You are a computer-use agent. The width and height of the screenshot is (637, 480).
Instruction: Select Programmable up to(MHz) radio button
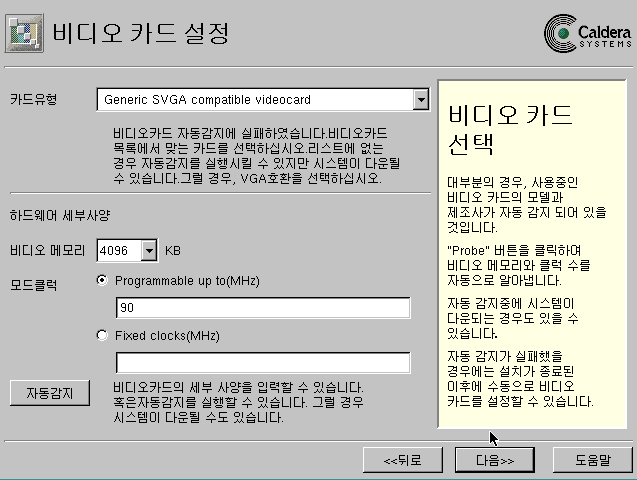coord(102,280)
